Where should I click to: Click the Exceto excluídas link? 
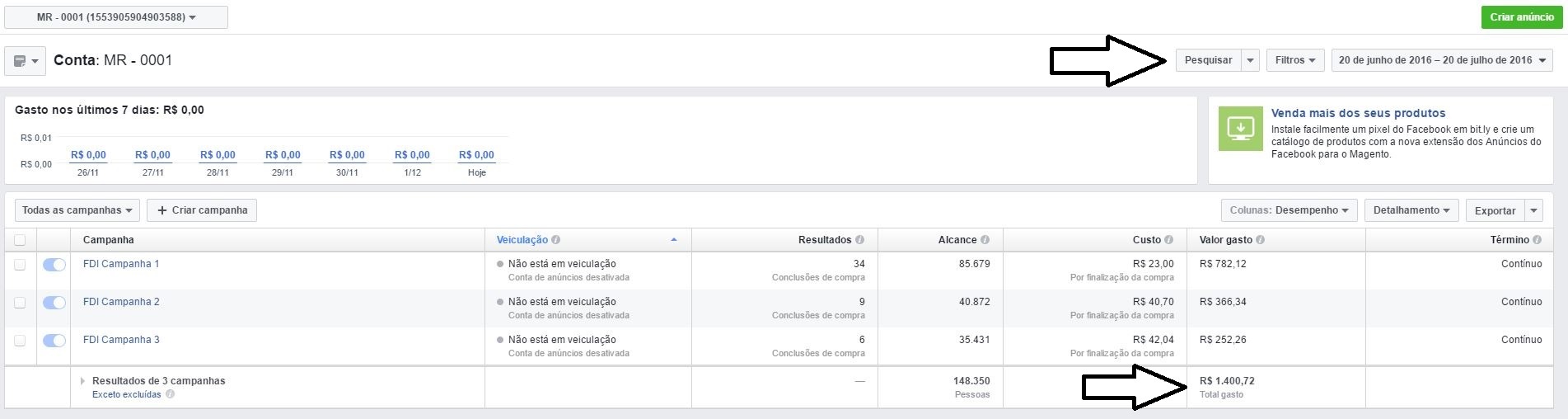tap(127, 394)
